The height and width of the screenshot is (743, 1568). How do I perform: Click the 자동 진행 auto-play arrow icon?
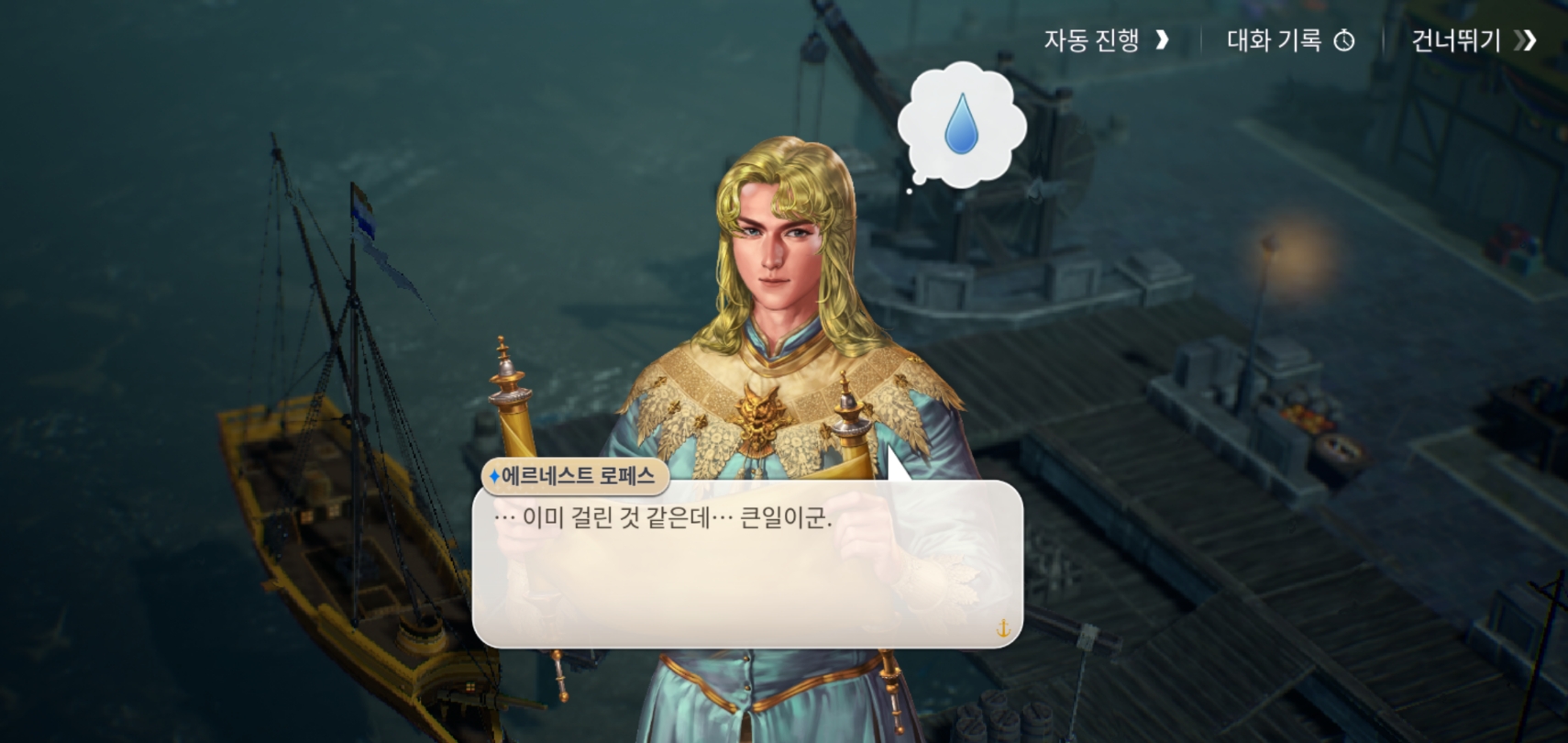(1162, 39)
